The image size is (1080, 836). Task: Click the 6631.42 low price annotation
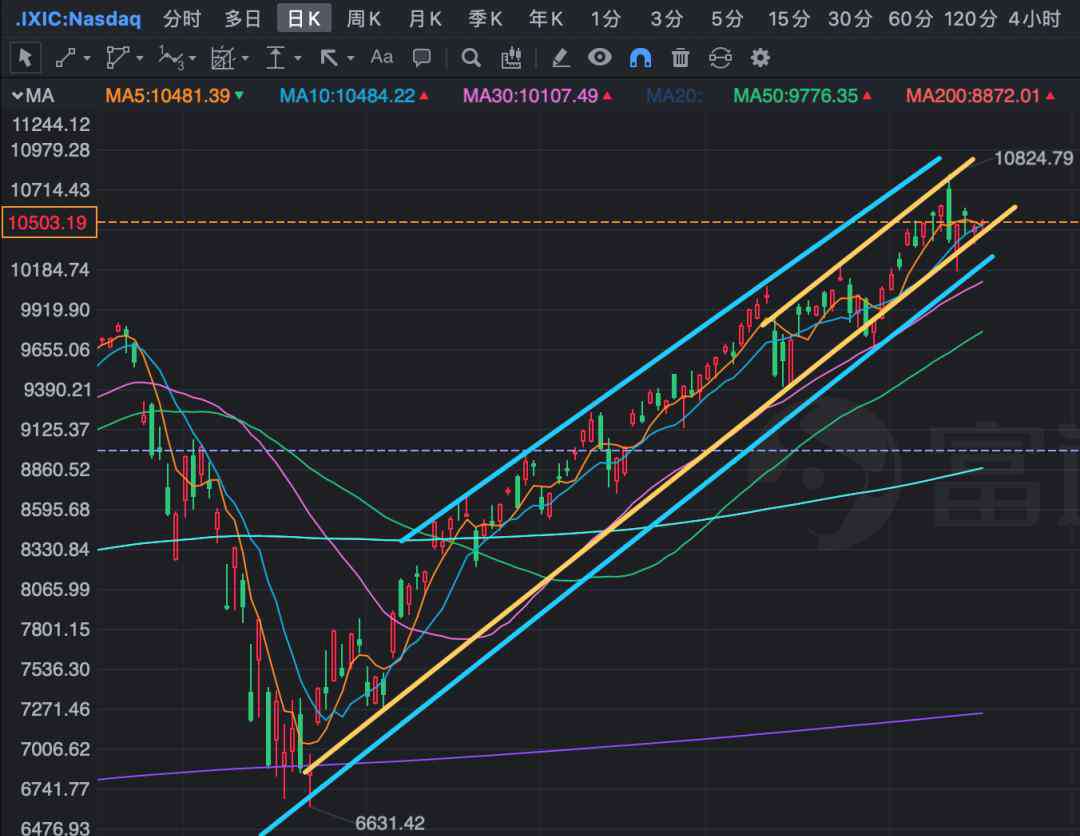click(x=390, y=823)
